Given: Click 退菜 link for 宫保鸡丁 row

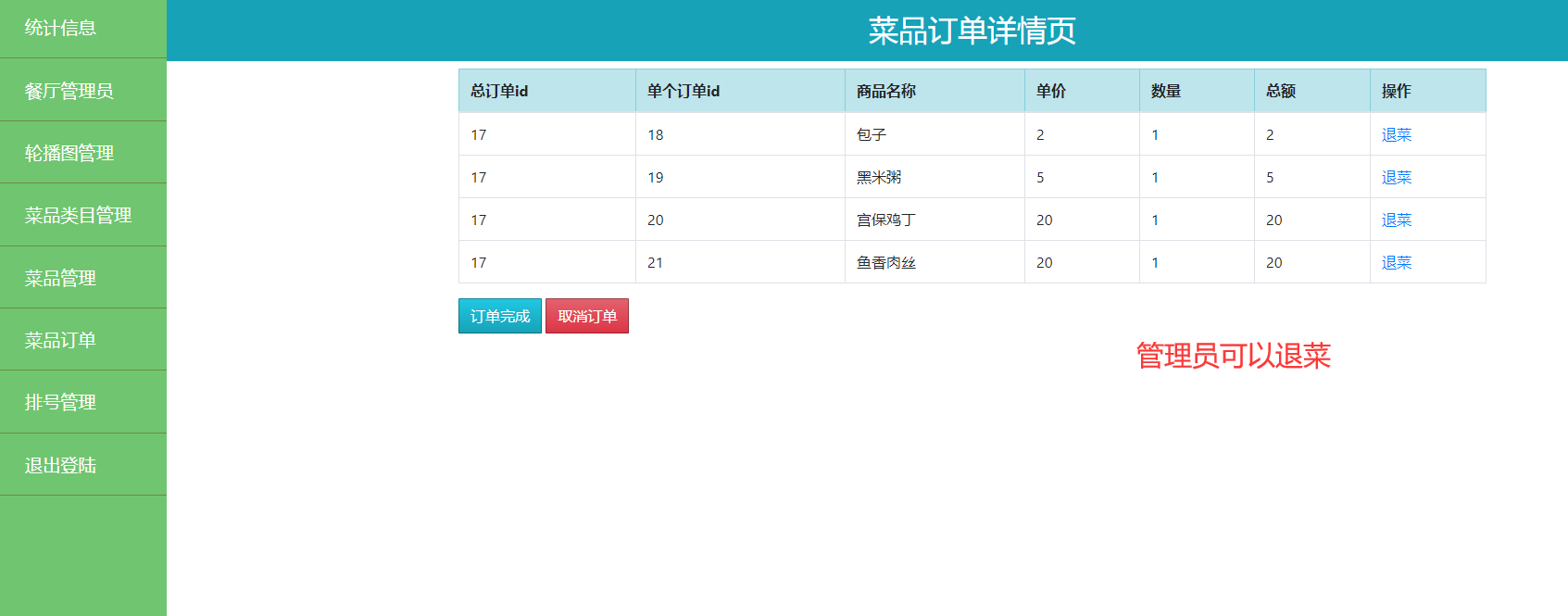Looking at the screenshot, I should pos(1396,220).
